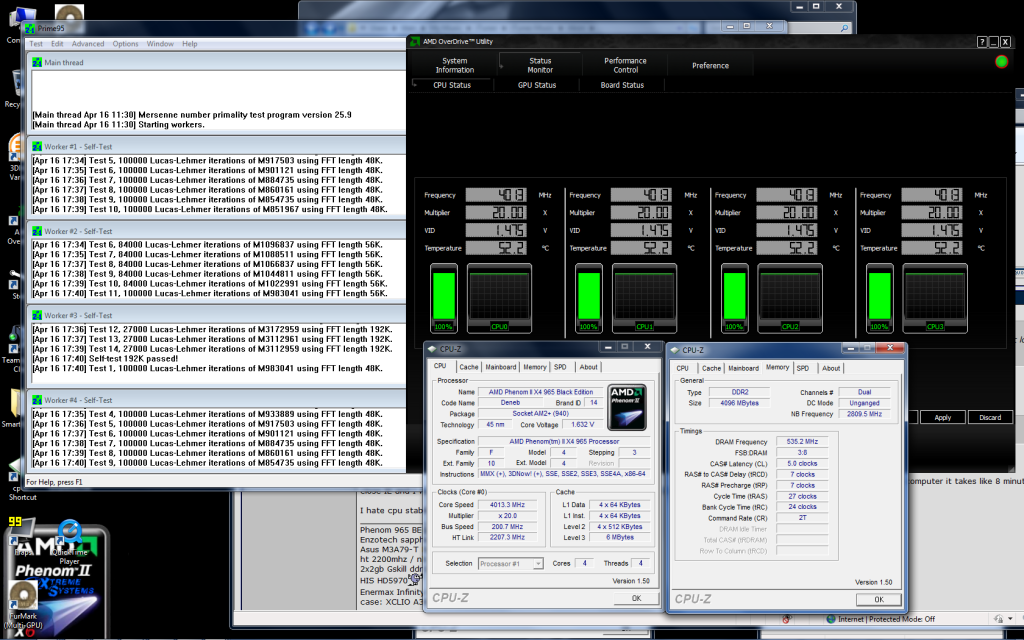Viewport: 1024px width, 640px height.
Task: Click the Internet zone globe icon in status bar
Action: 831,619
